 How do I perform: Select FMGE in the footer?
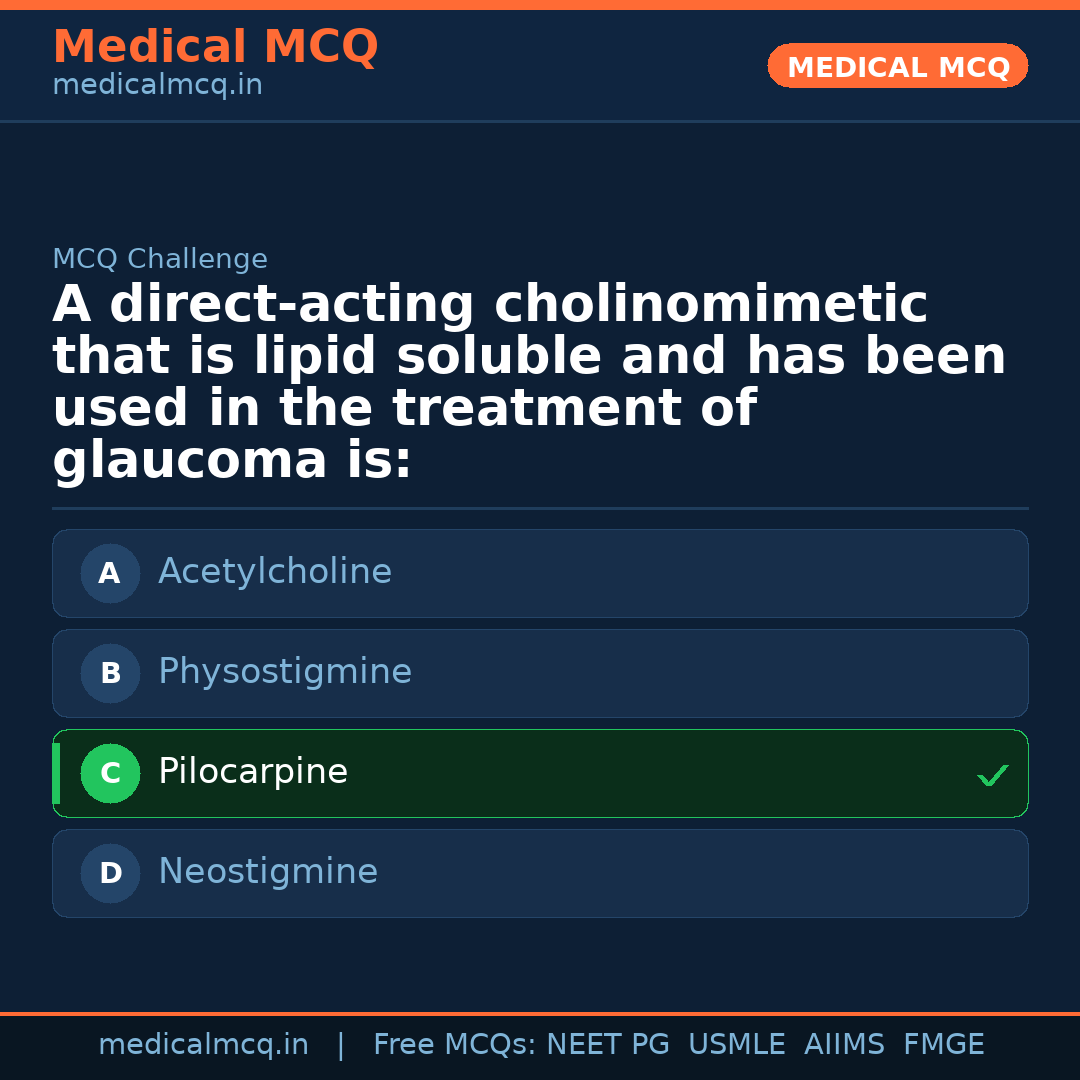coord(943,1045)
